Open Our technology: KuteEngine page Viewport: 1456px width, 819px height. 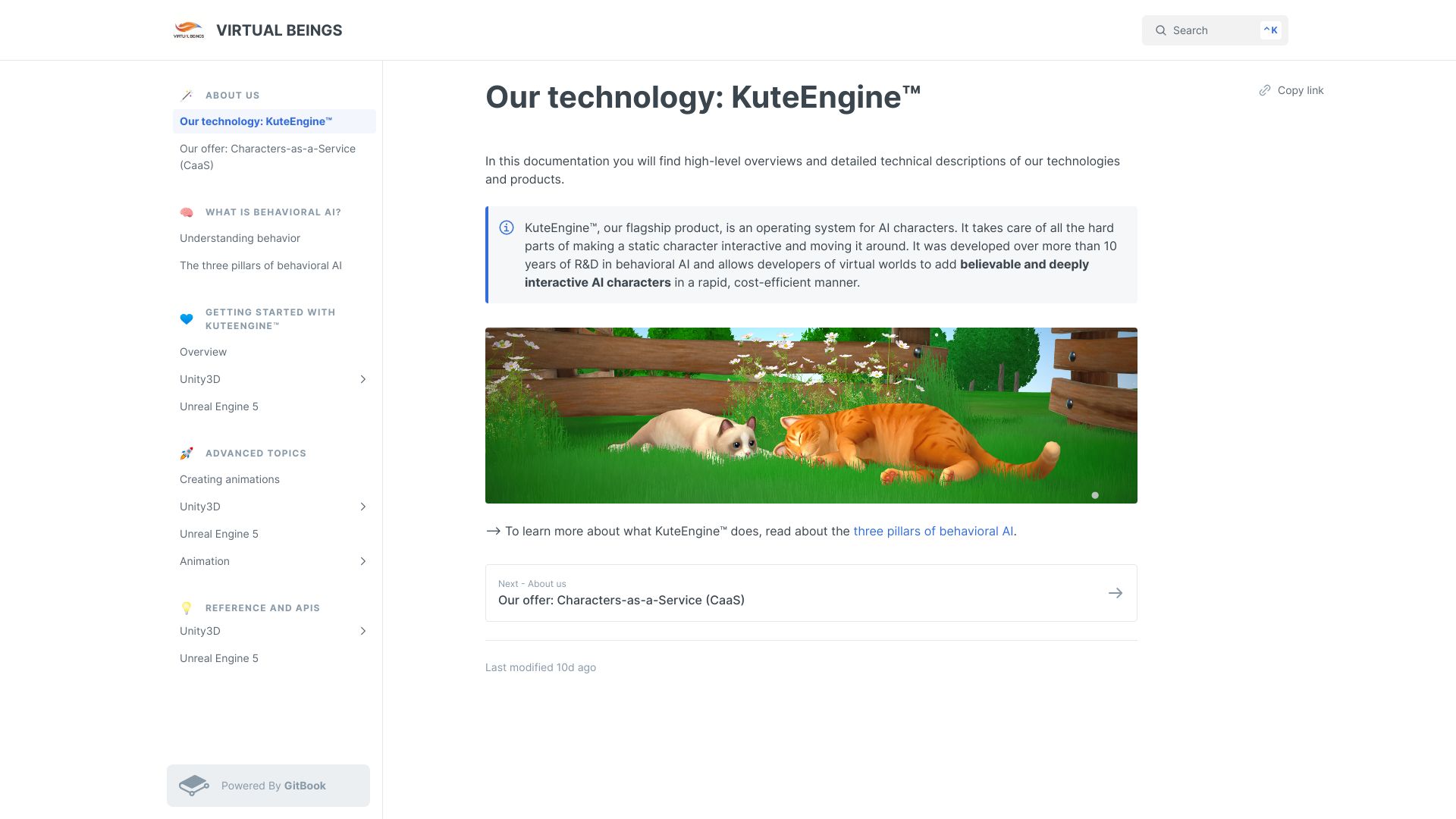(275, 121)
